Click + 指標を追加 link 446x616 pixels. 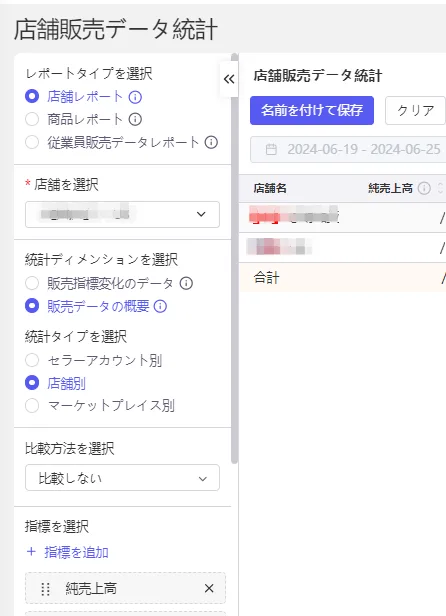(x=67, y=552)
